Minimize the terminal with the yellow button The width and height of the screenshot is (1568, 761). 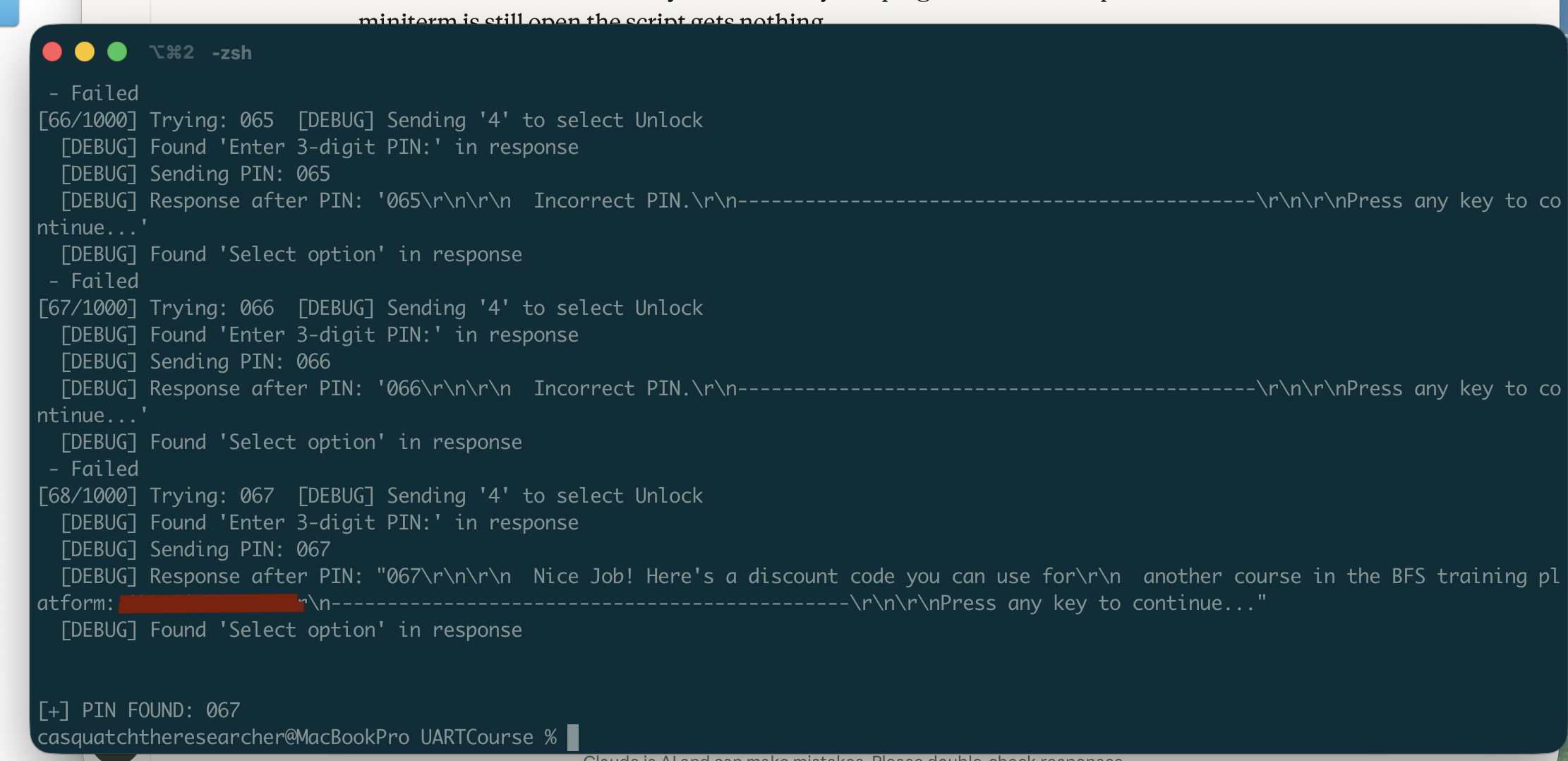85,52
